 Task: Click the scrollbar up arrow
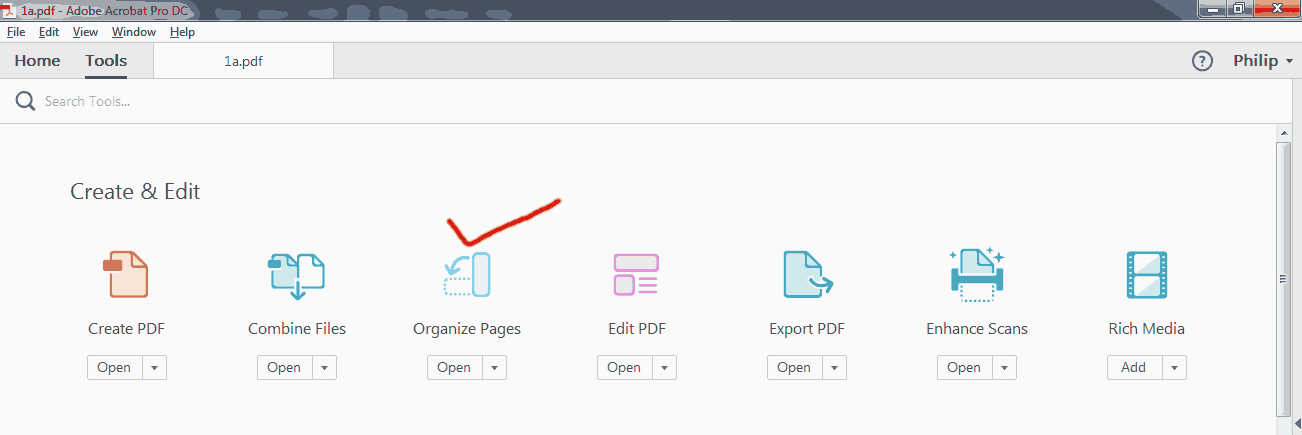1285,132
